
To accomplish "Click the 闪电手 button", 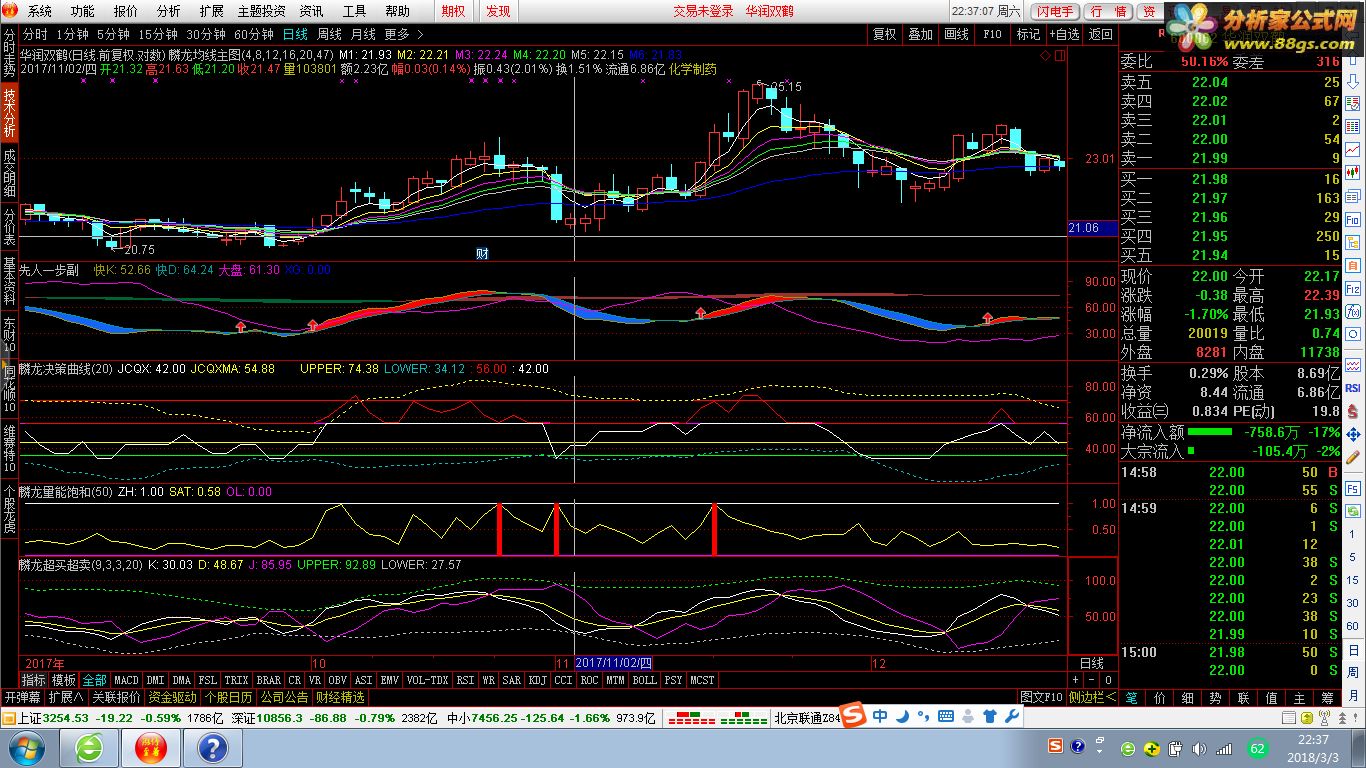I will coord(1055,11).
